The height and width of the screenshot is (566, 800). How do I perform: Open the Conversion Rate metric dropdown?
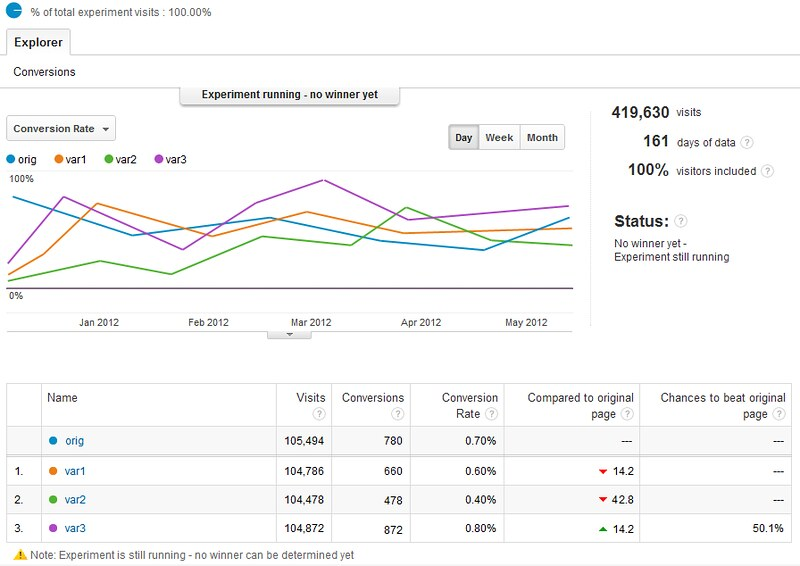(61, 129)
